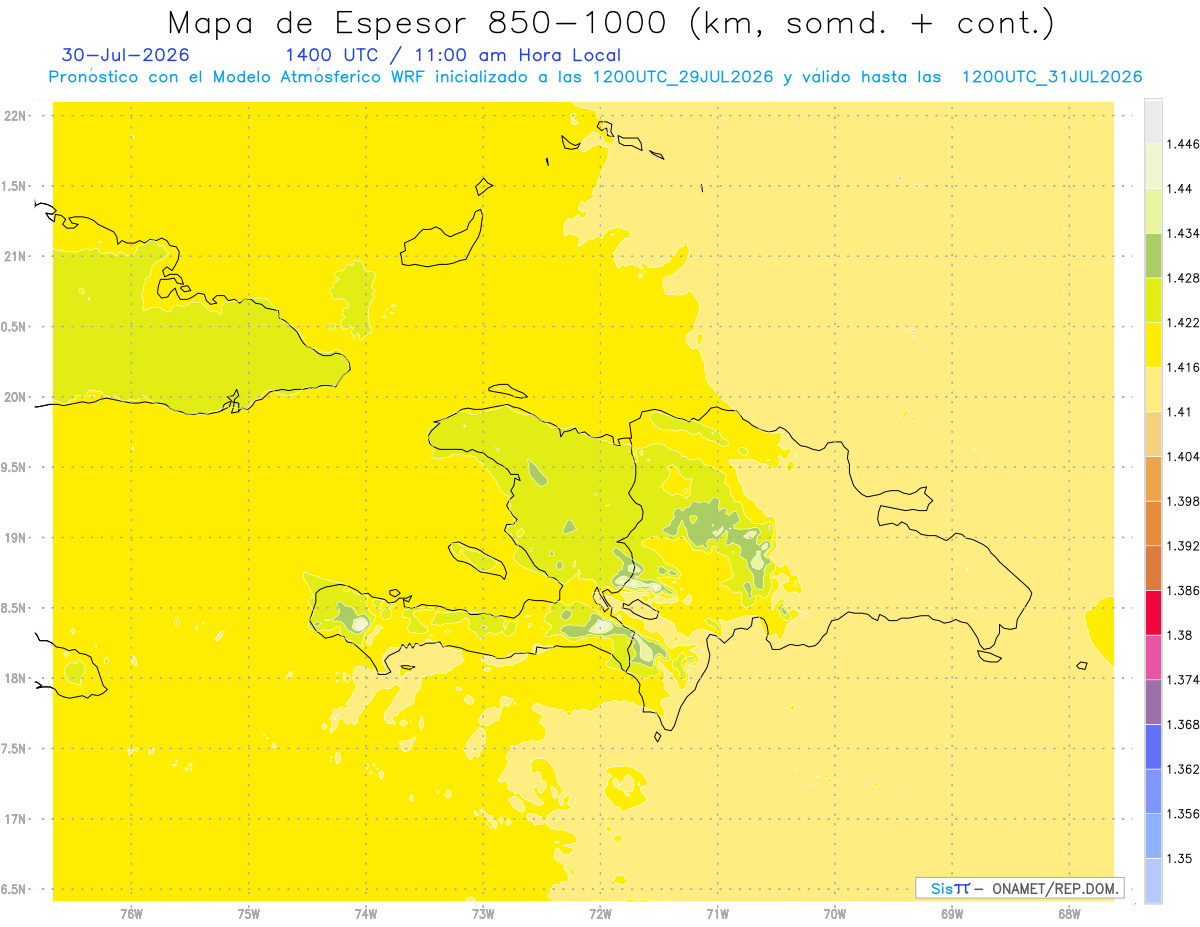The width and height of the screenshot is (1200, 927).
Task: Click the colorbar value '1.422'
Action: pos(1183,322)
